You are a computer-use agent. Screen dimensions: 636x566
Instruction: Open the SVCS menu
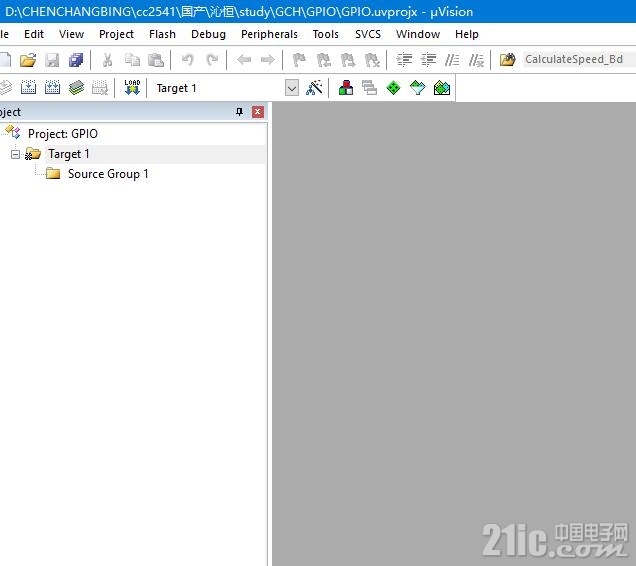click(367, 34)
